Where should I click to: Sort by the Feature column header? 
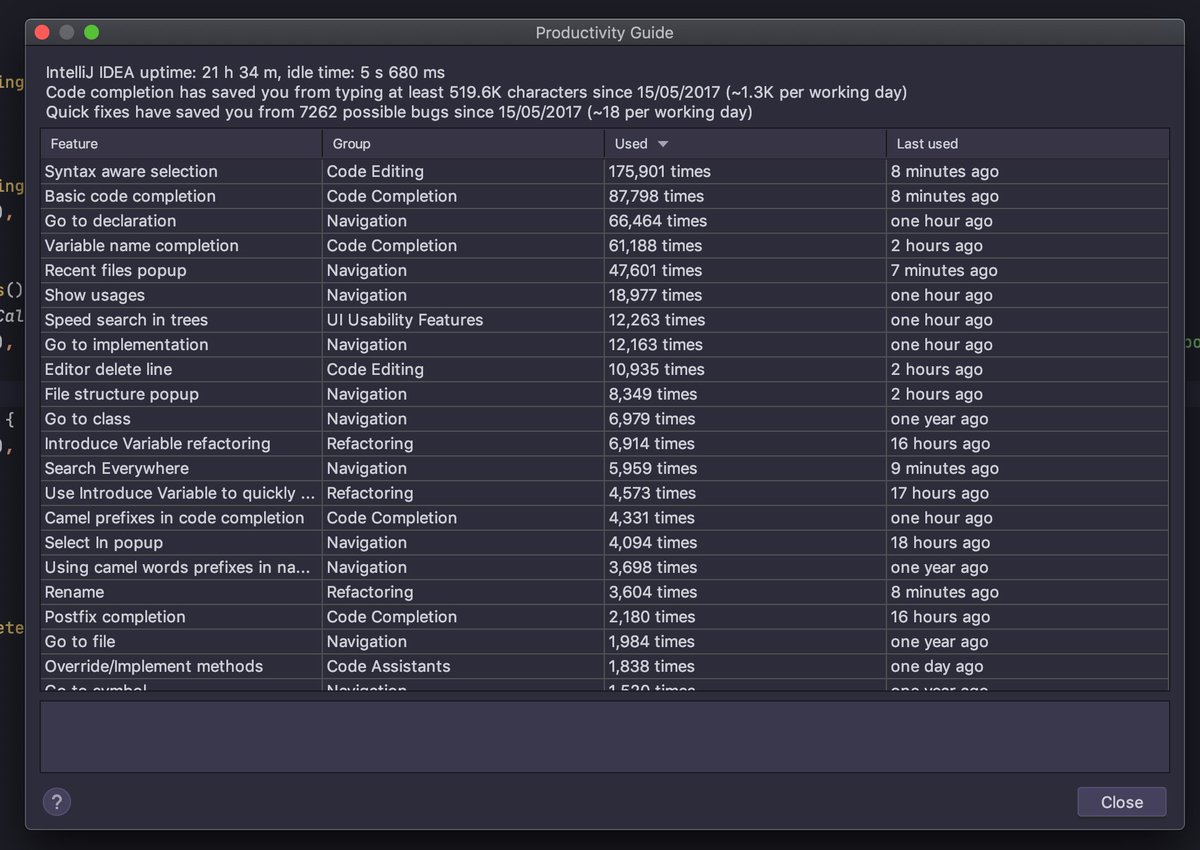[181, 143]
